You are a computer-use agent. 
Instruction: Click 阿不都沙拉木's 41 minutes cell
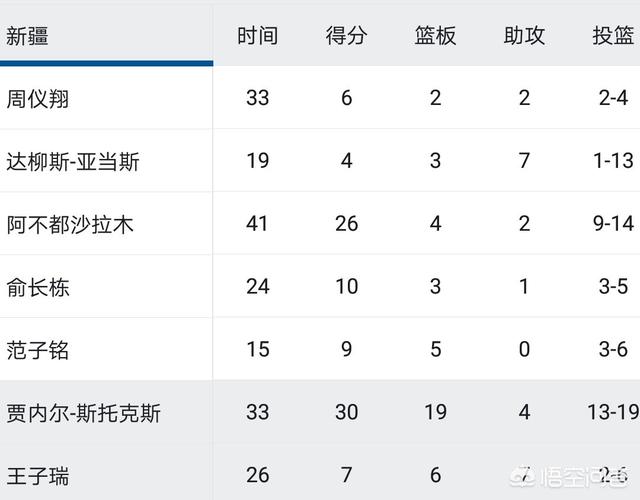click(x=257, y=224)
